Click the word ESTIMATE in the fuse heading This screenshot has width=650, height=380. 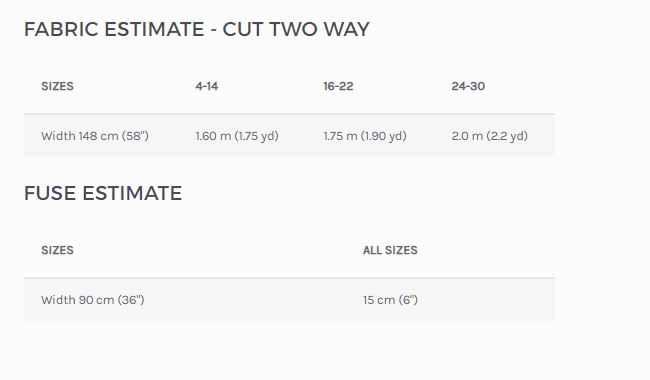click(x=132, y=194)
